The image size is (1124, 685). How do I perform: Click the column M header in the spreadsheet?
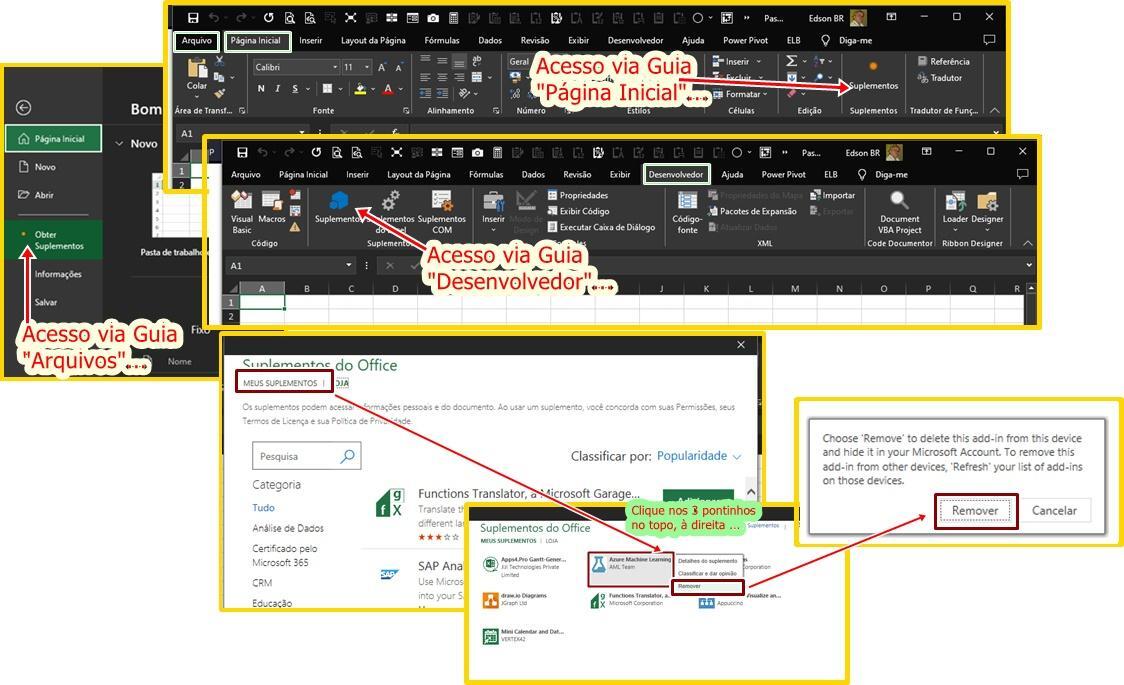(795, 289)
